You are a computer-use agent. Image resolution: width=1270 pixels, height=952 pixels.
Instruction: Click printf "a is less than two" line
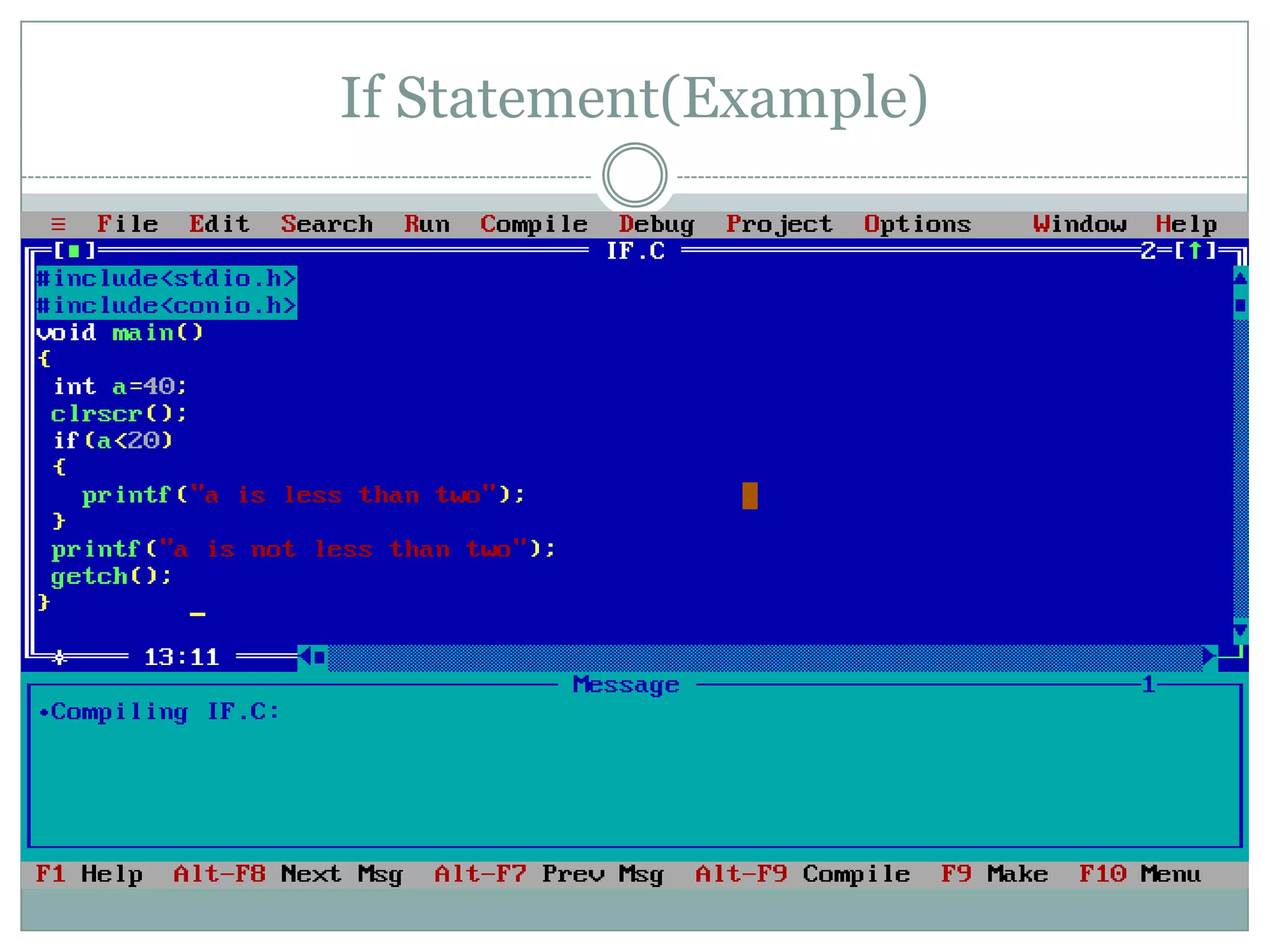pyautogui.click(x=303, y=495)
